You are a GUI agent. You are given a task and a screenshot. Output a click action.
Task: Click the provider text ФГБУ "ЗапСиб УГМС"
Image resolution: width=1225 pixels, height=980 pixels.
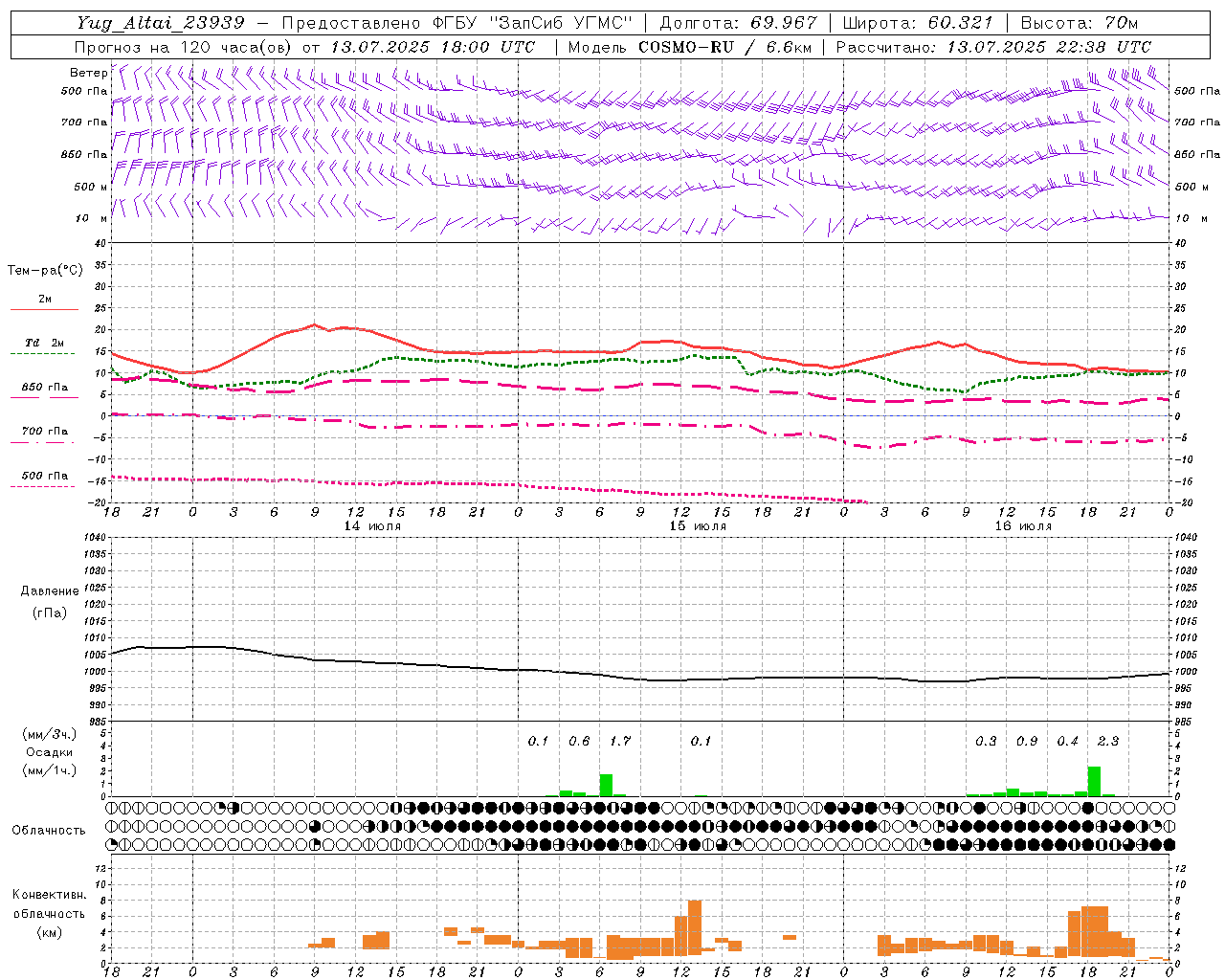[534, 23]
